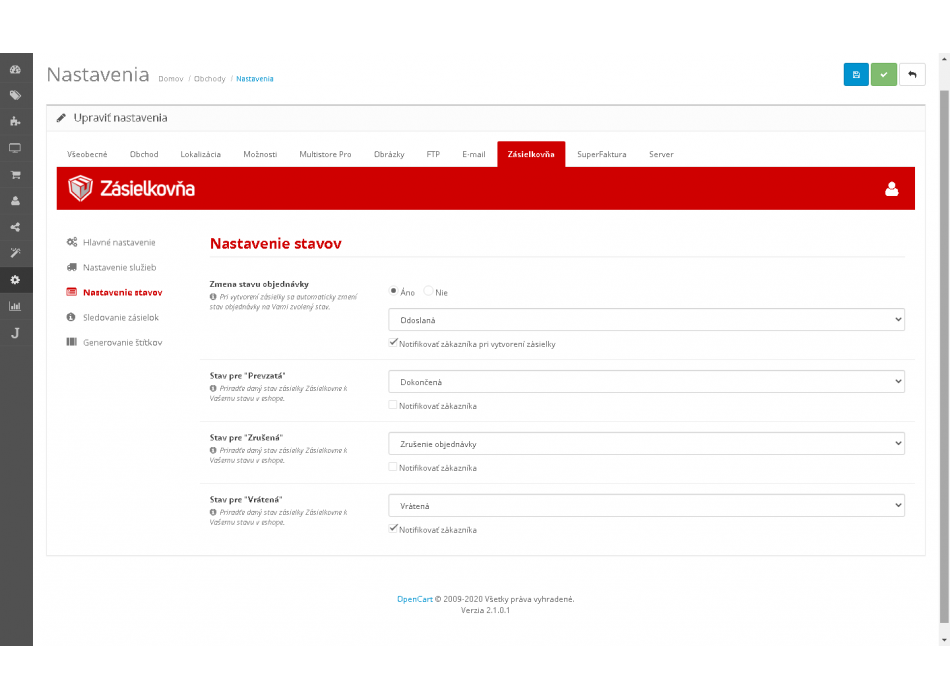Switch to the FTP tab
Screen dimensions: 950x700
[x=433, y=155]
